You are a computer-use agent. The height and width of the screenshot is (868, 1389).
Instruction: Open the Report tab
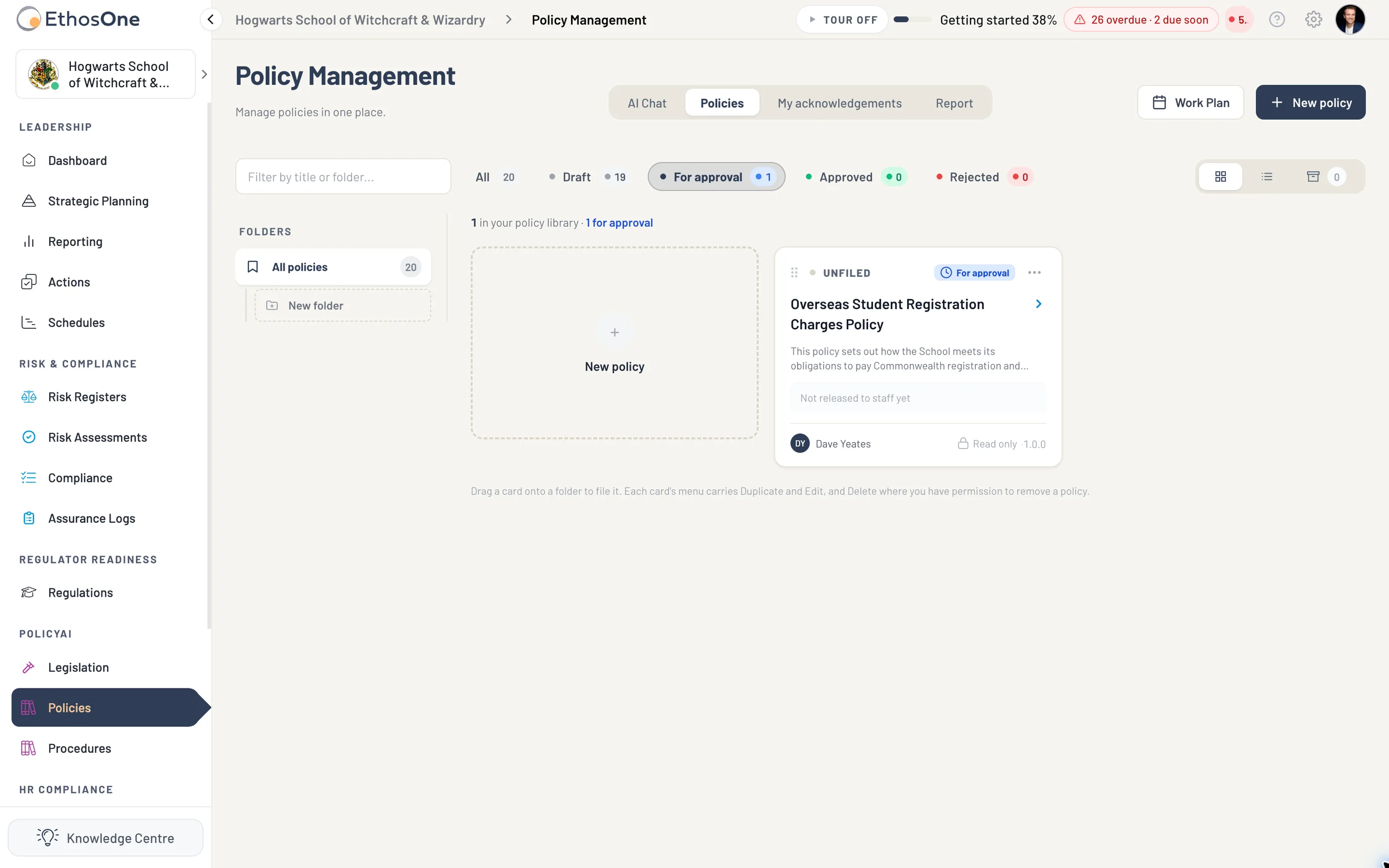point(954,103)
